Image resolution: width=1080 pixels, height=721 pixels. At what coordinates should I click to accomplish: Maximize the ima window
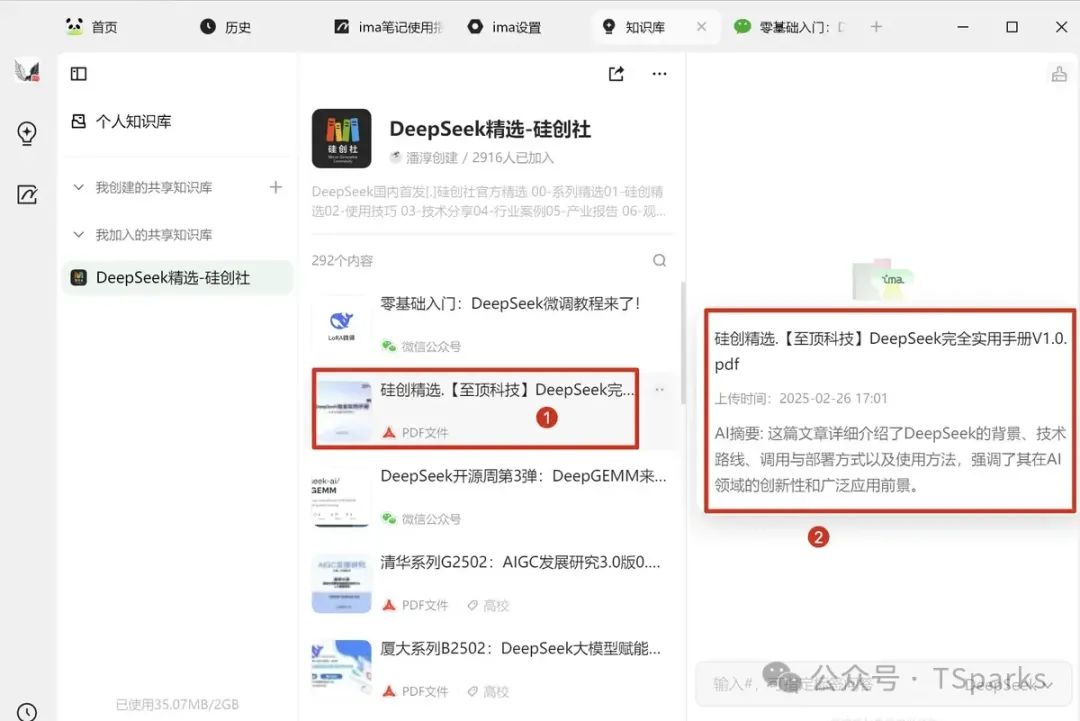[x=1012, y=27]
